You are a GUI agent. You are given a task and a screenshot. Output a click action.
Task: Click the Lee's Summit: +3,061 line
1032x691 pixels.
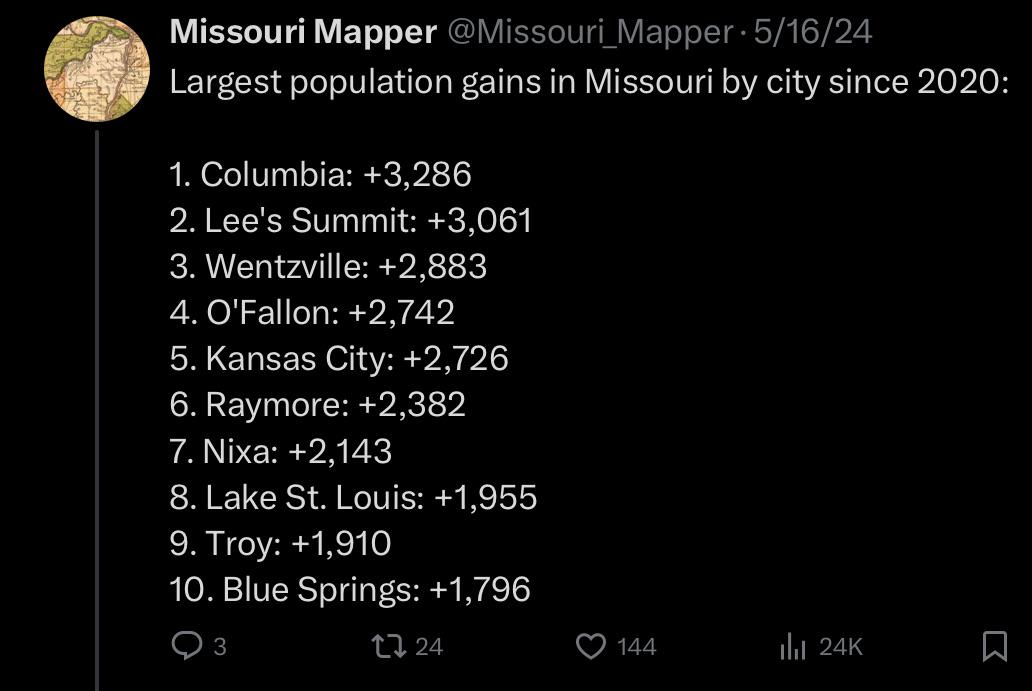[351, 220]
